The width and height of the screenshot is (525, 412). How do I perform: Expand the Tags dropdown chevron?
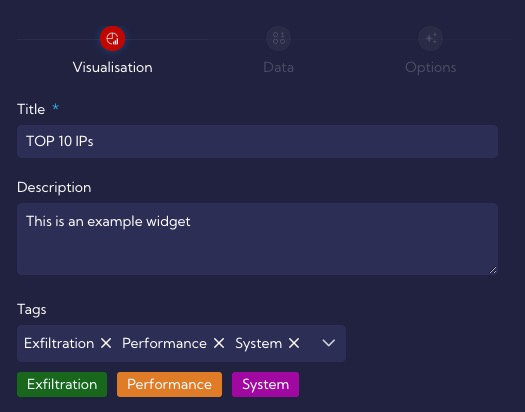point(328,343)
